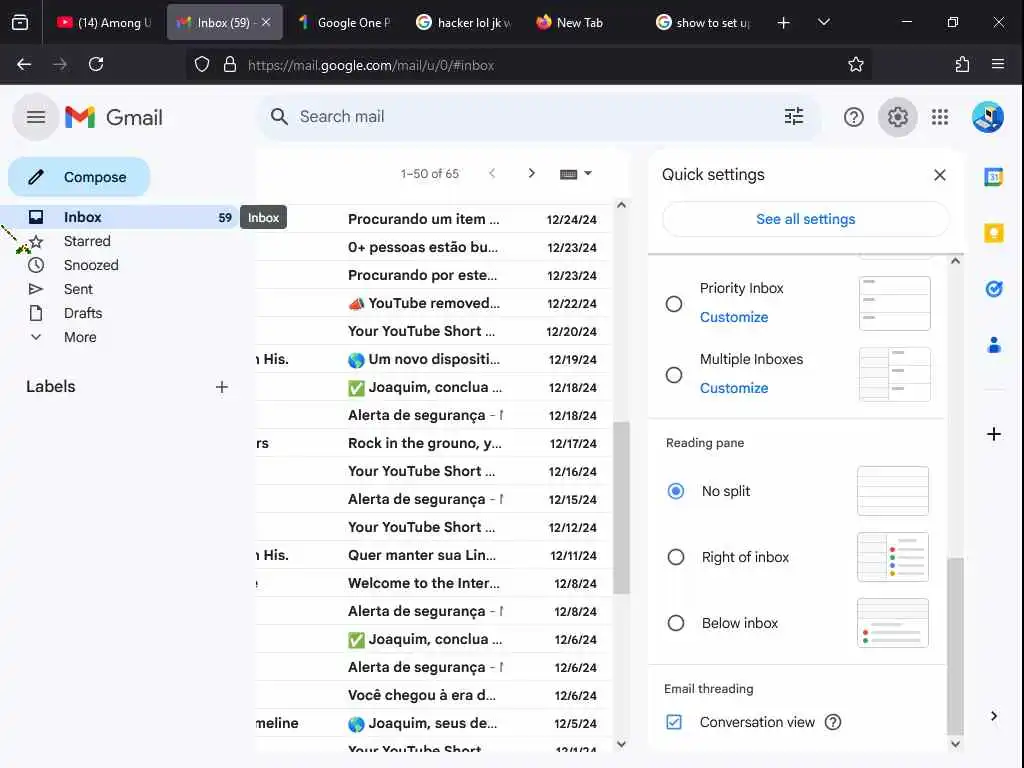The width and height of the screenshot is (1024, 768).
Task: Select No split reading pane
Action: [x=676, y=490]
